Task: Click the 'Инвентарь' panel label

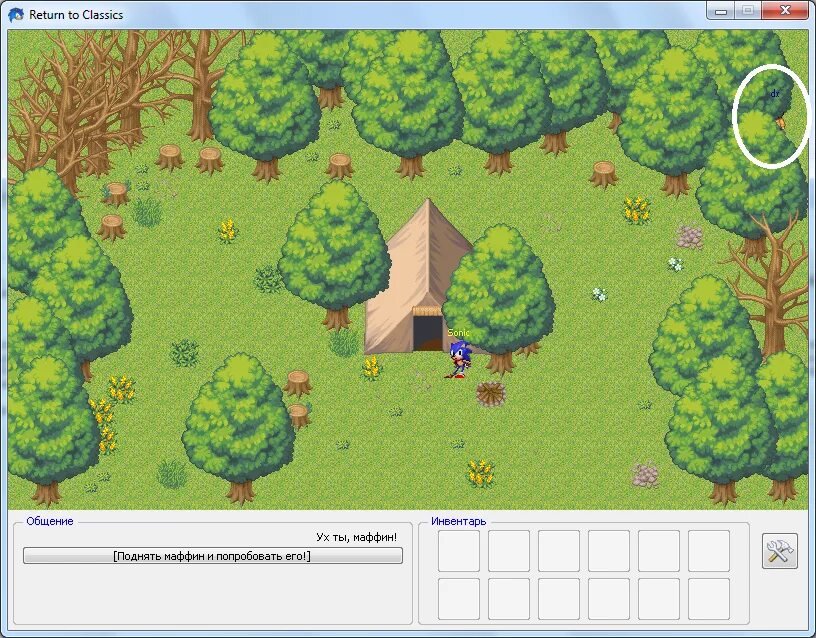Action: pyautogui.click(x=458, y=521)
